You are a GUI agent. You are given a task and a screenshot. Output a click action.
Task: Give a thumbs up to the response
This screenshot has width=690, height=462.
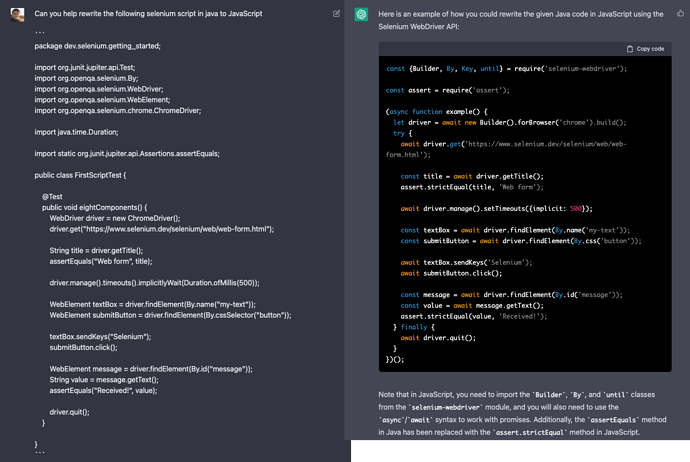(680, 14)
